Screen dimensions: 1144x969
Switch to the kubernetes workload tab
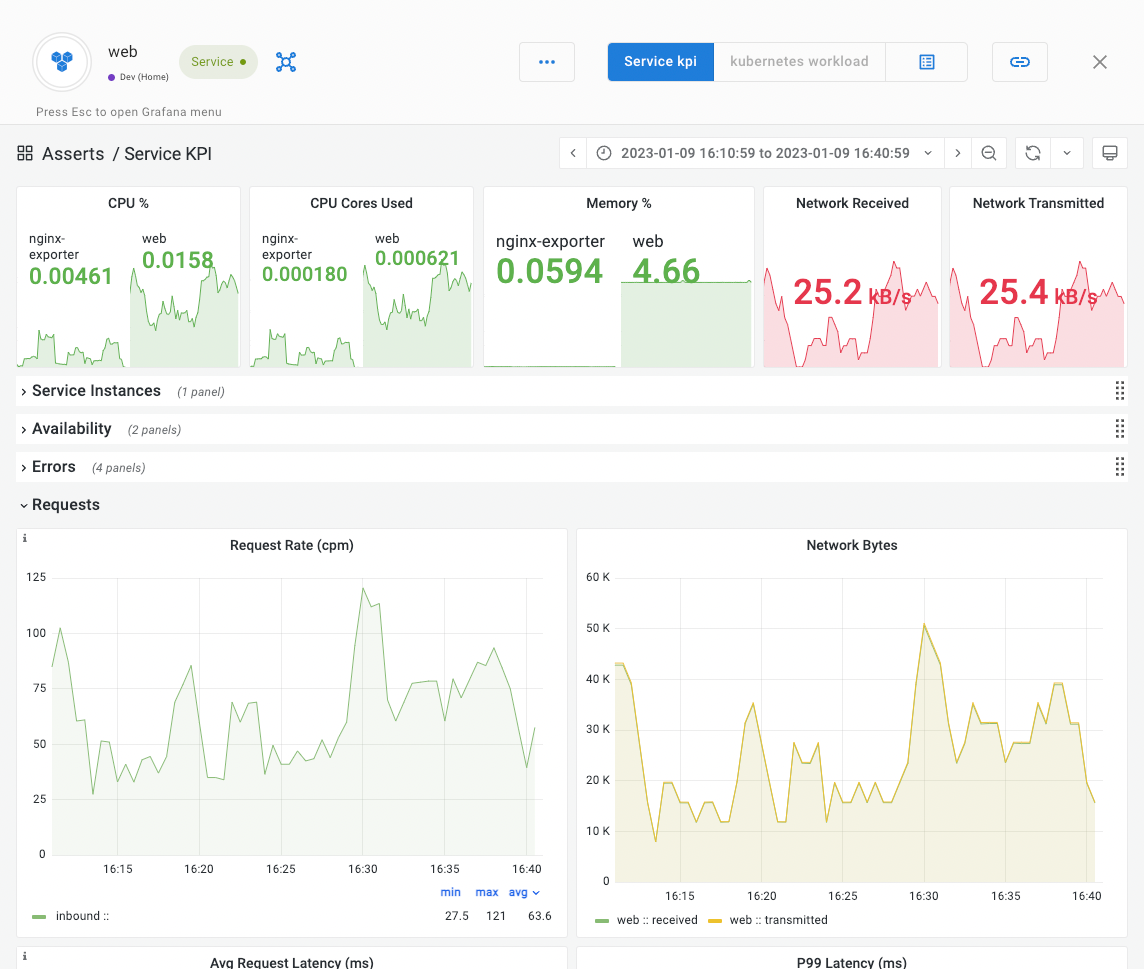pyautogui.click(x=799, y=62)
